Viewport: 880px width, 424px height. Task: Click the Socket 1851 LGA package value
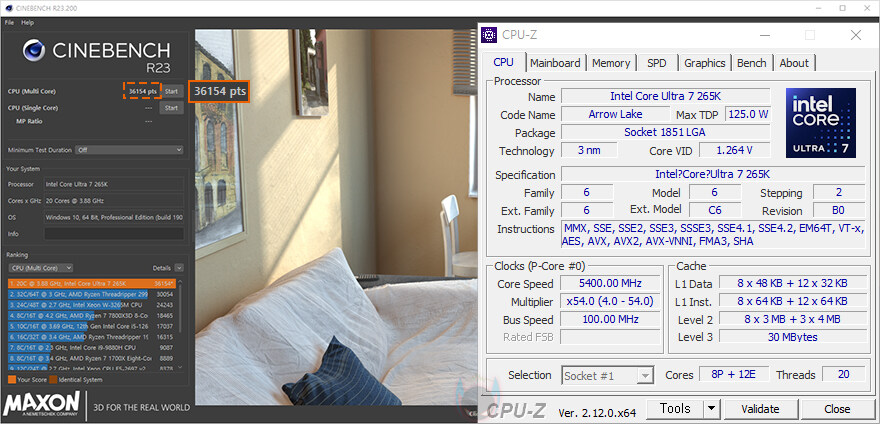[666, 133]
